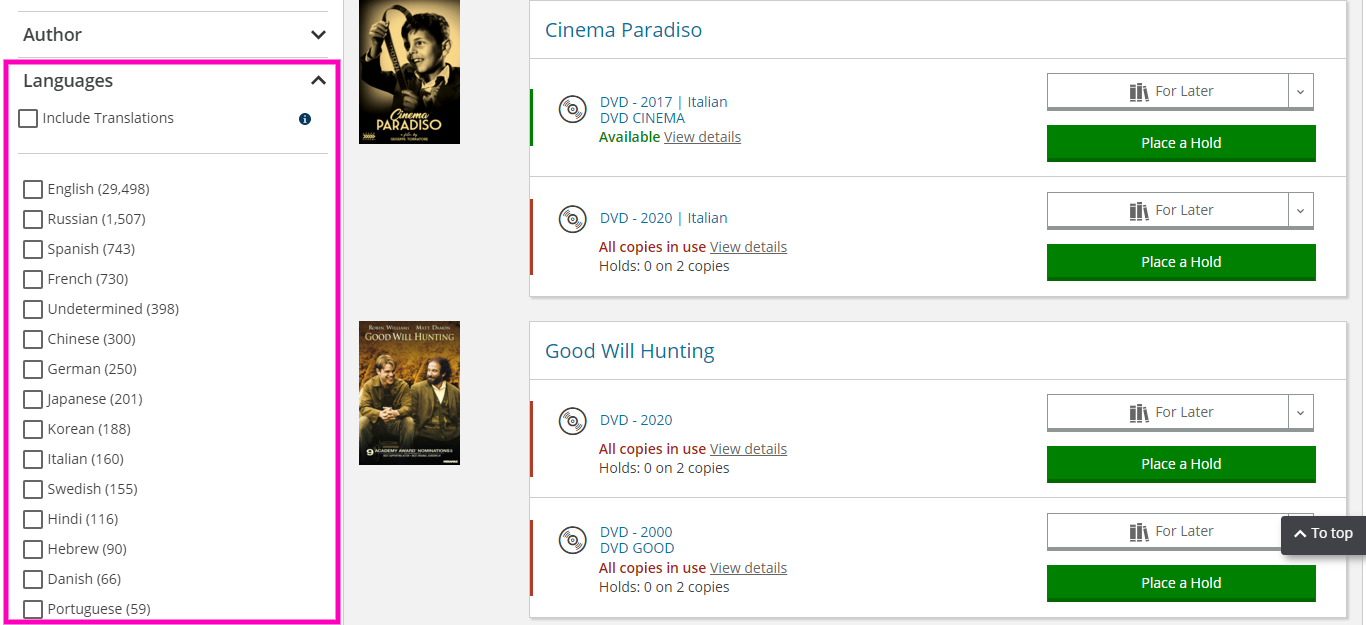1366x625 pixels.
Task: Open the Good Will Hunting cover thumbnail
Action: pyautogui.click(x=409, y=393)
